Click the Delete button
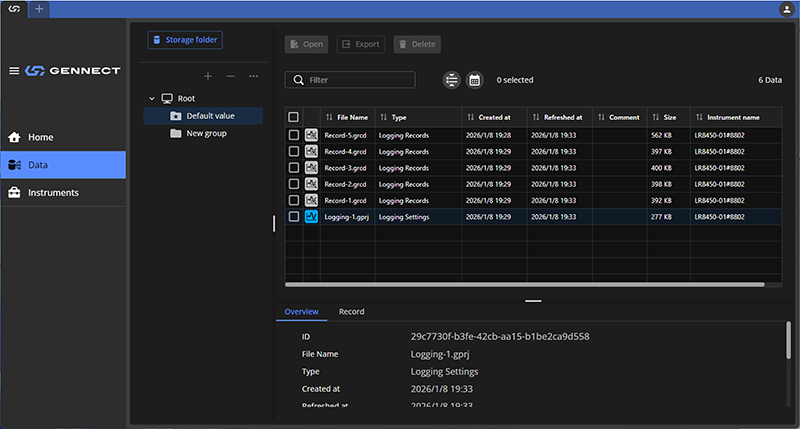Viewport: 800px width, 429px height. coord(417,44)
